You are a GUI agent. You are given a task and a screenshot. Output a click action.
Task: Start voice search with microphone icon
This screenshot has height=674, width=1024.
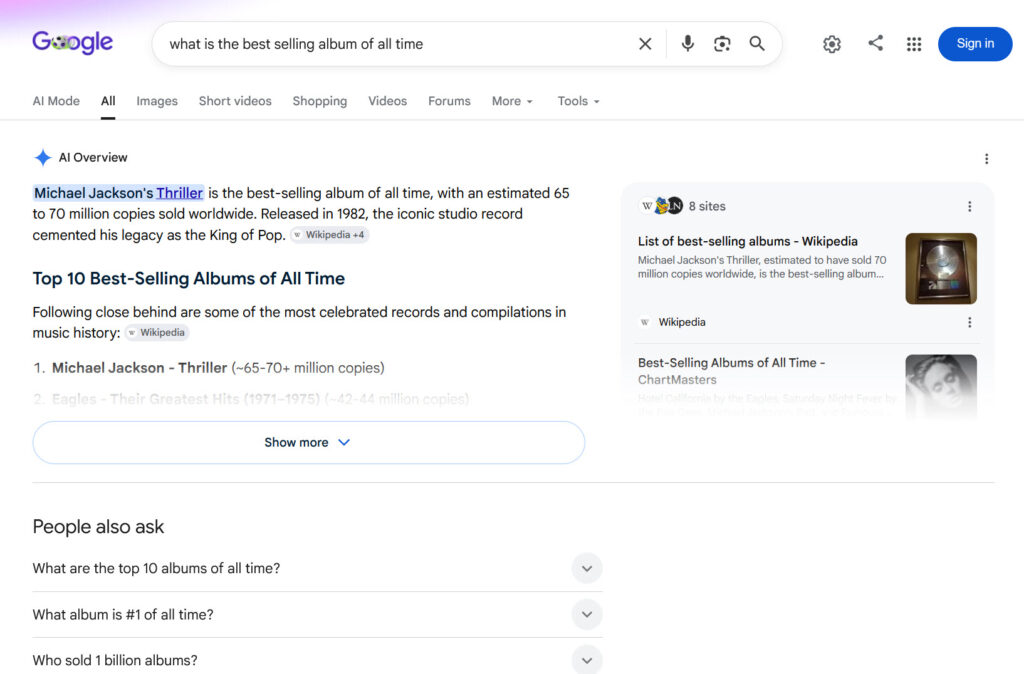687,44
